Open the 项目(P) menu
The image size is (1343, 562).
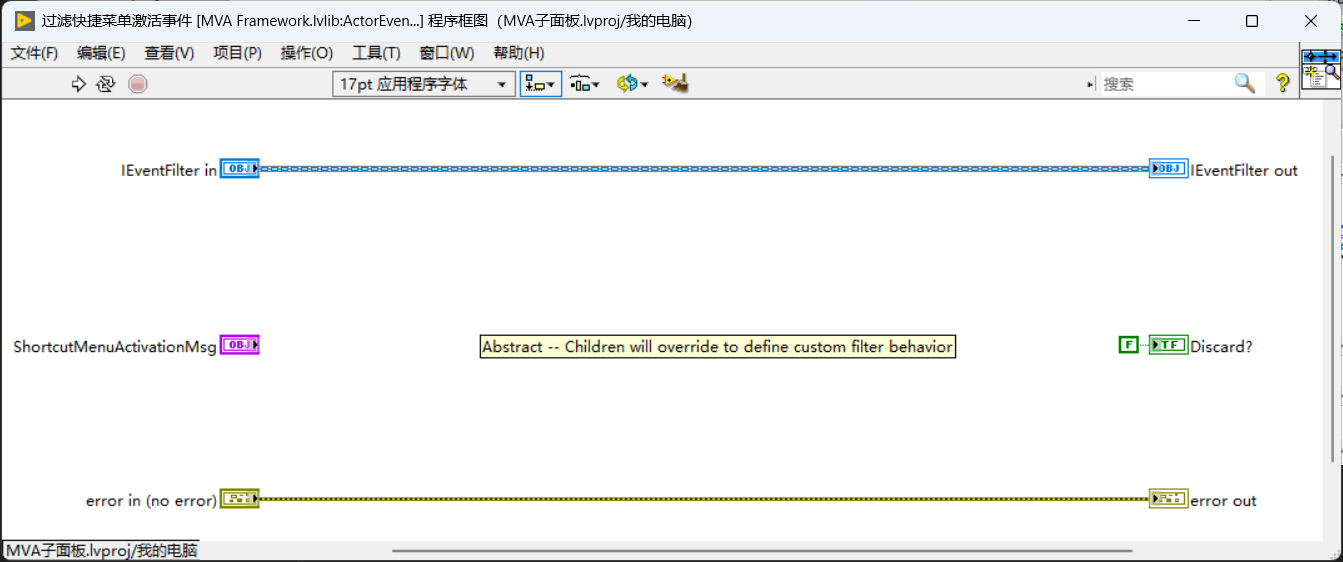click(x=237, y=53)
